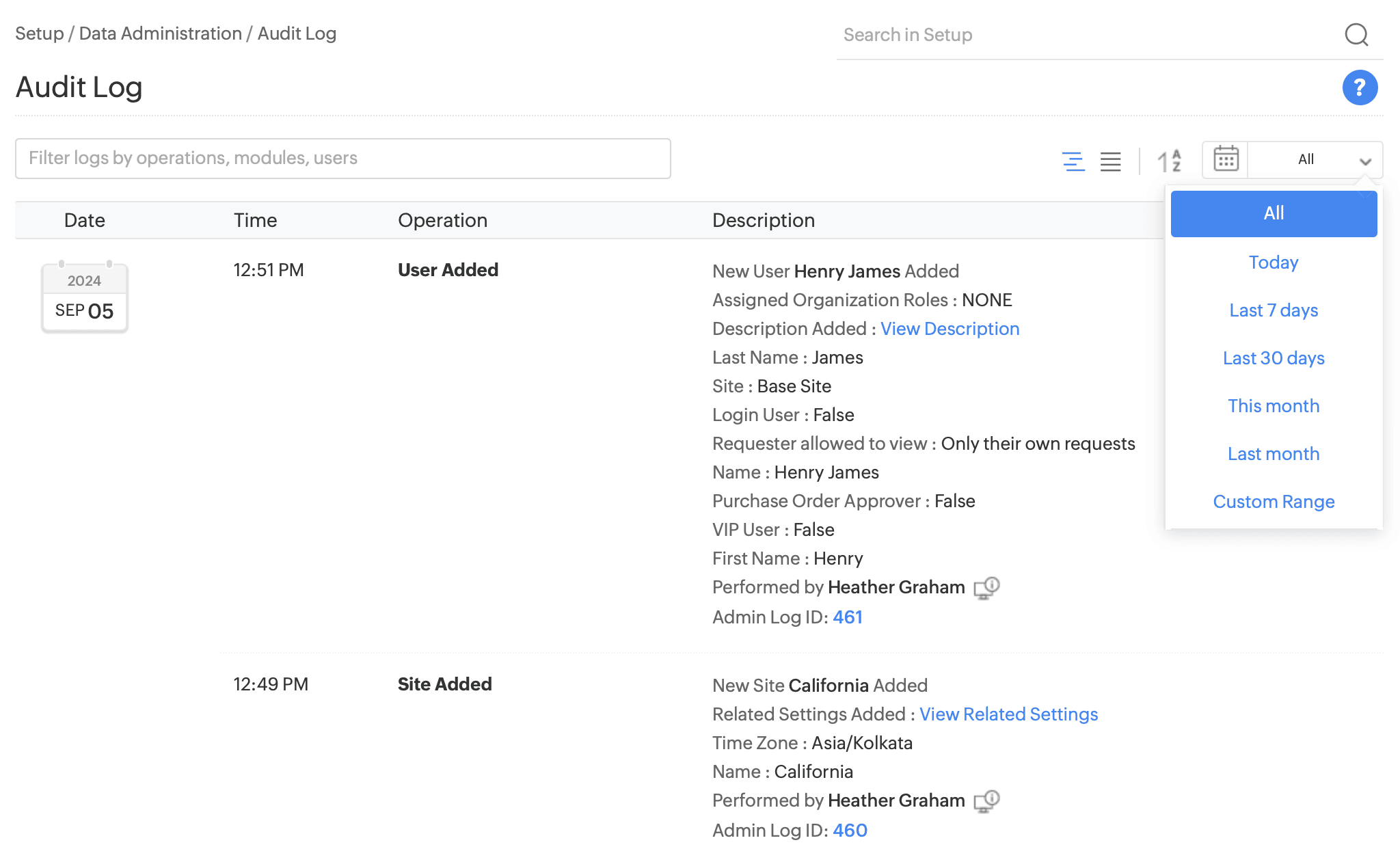Click the search magnifier icon in Setup
The width and height of the screenshot is (1400, 849).
pyautogui.click(x=1356, y=35)
